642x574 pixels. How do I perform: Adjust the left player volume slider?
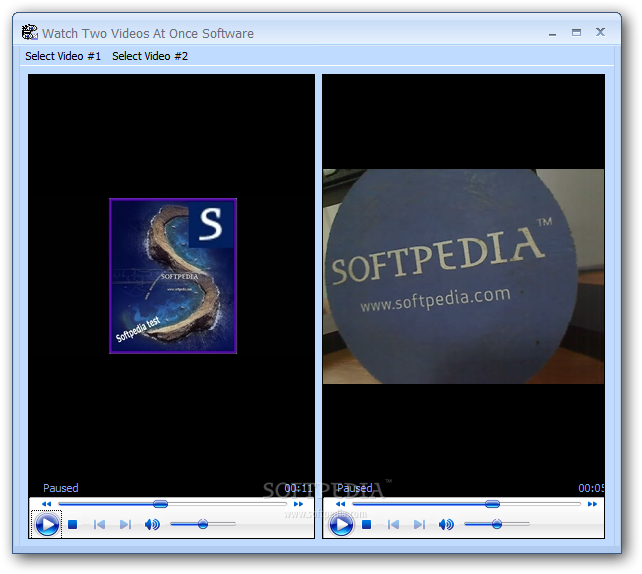tap(203, 524)
